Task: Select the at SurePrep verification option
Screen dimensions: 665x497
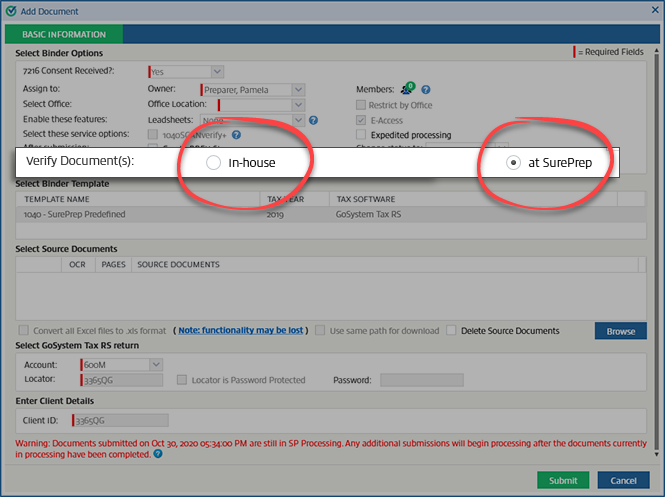Action: point(513,162)
